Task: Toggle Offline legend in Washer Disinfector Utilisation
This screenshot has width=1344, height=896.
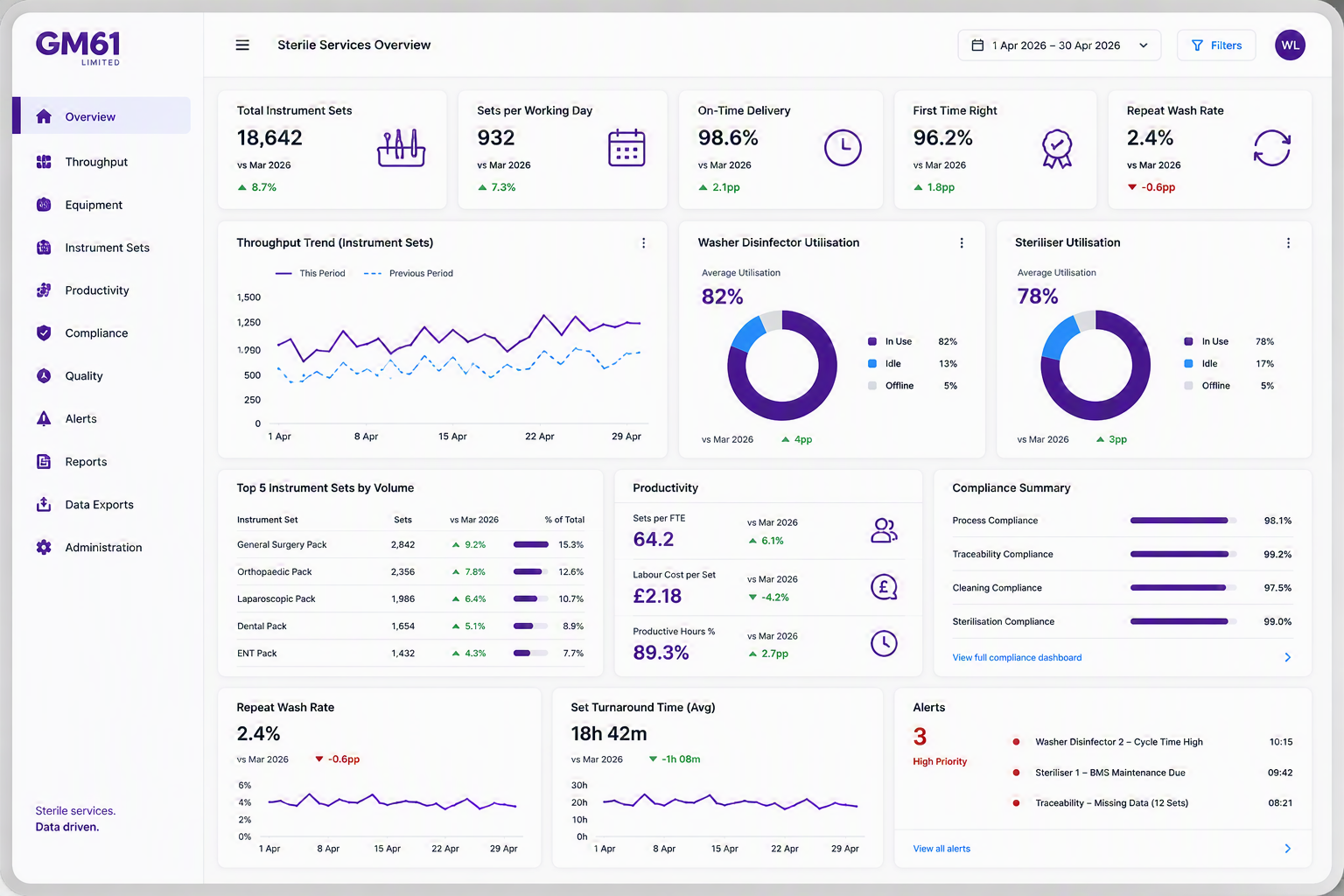Action: (x=912, y=385)
